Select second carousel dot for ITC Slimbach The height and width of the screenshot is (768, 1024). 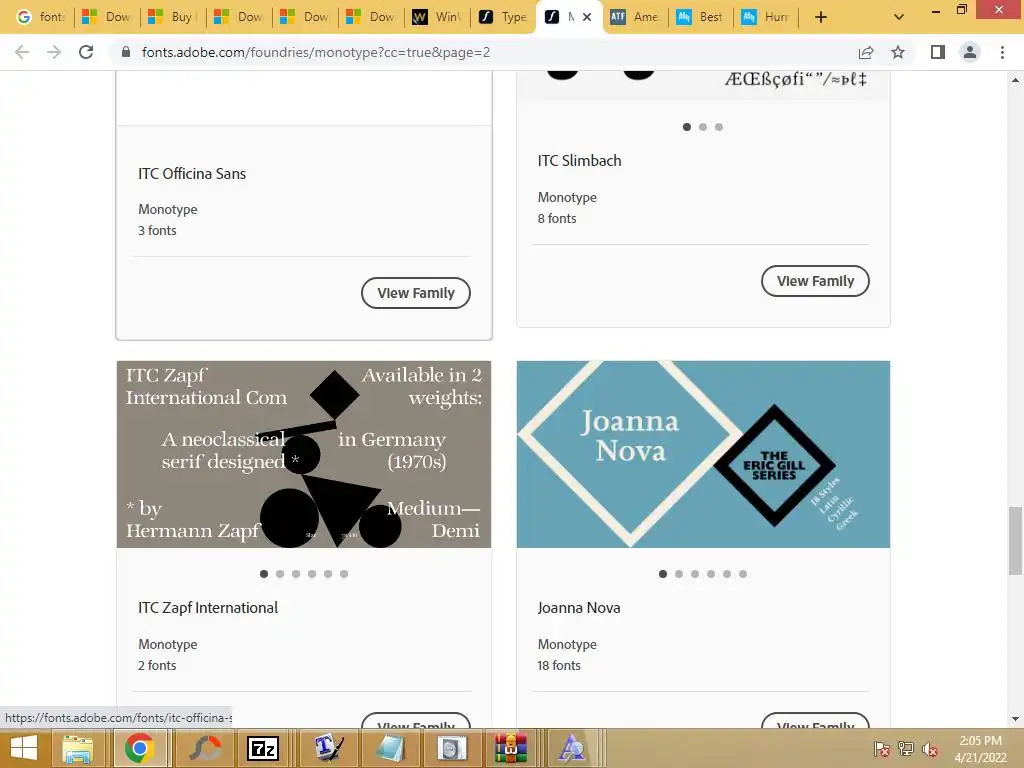[703, 127]
